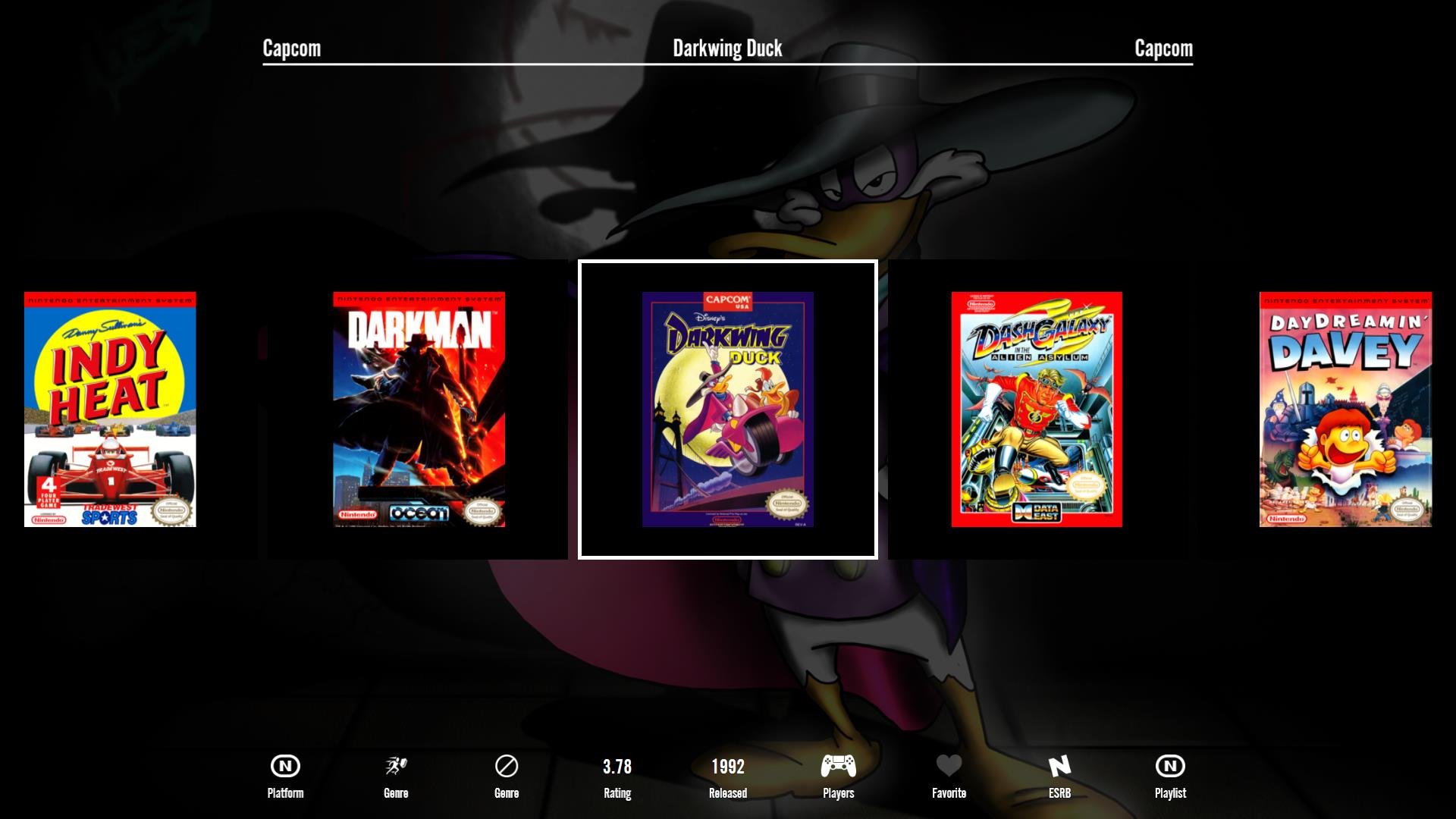This screenshot has height=819, width=1456.
Task: Click the Favorite label text
Action: pos(949,793)
